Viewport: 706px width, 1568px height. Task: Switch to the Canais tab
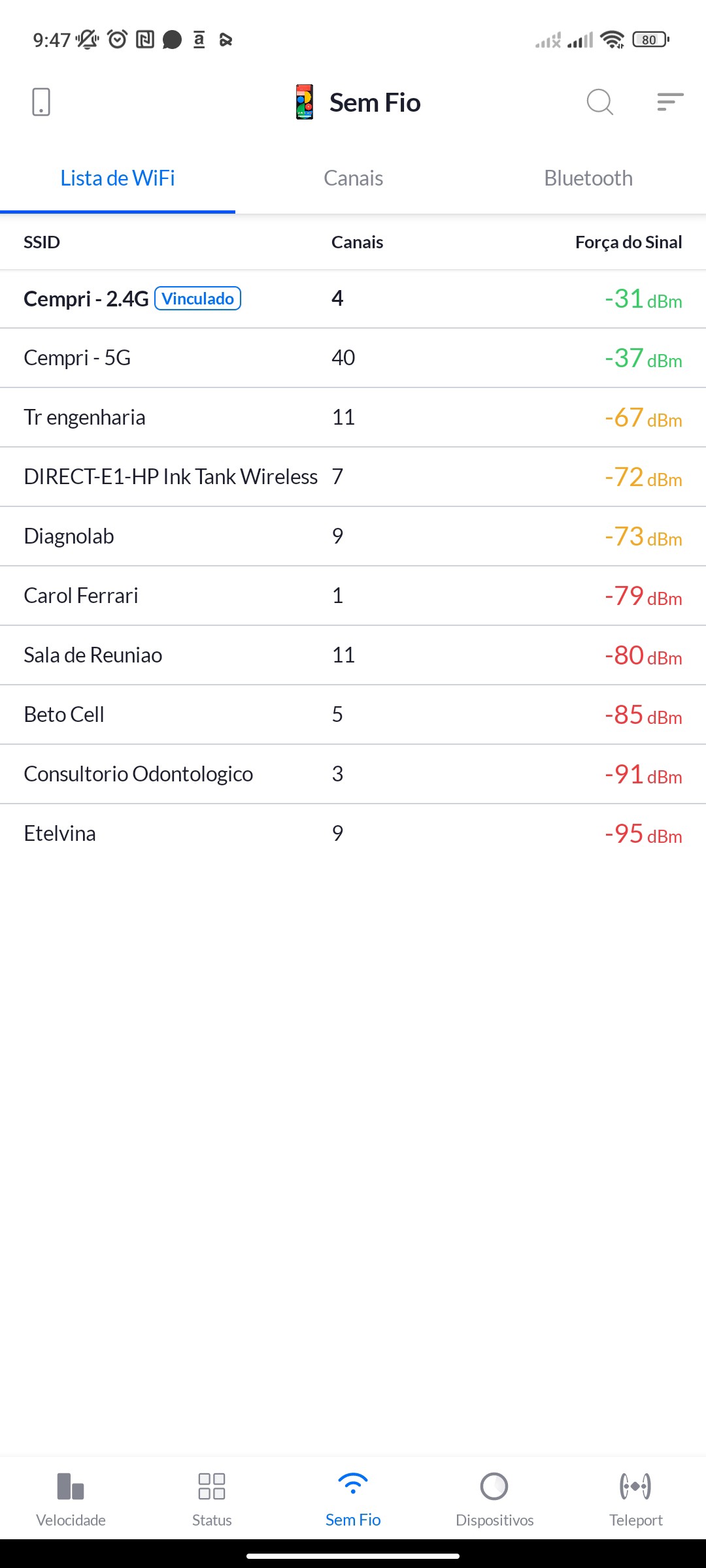pos(353,178)
